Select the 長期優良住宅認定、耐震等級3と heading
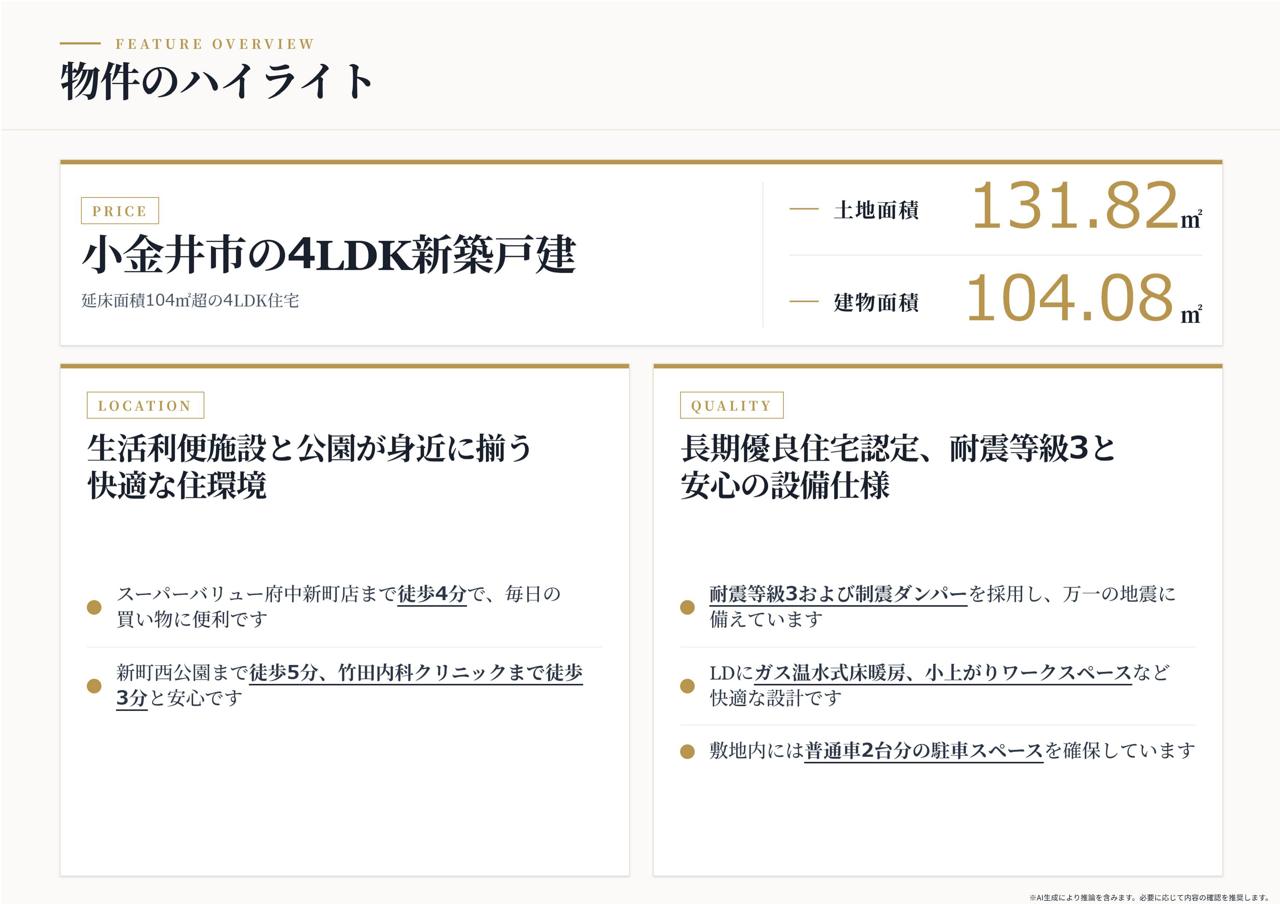 tap(898, 447)
